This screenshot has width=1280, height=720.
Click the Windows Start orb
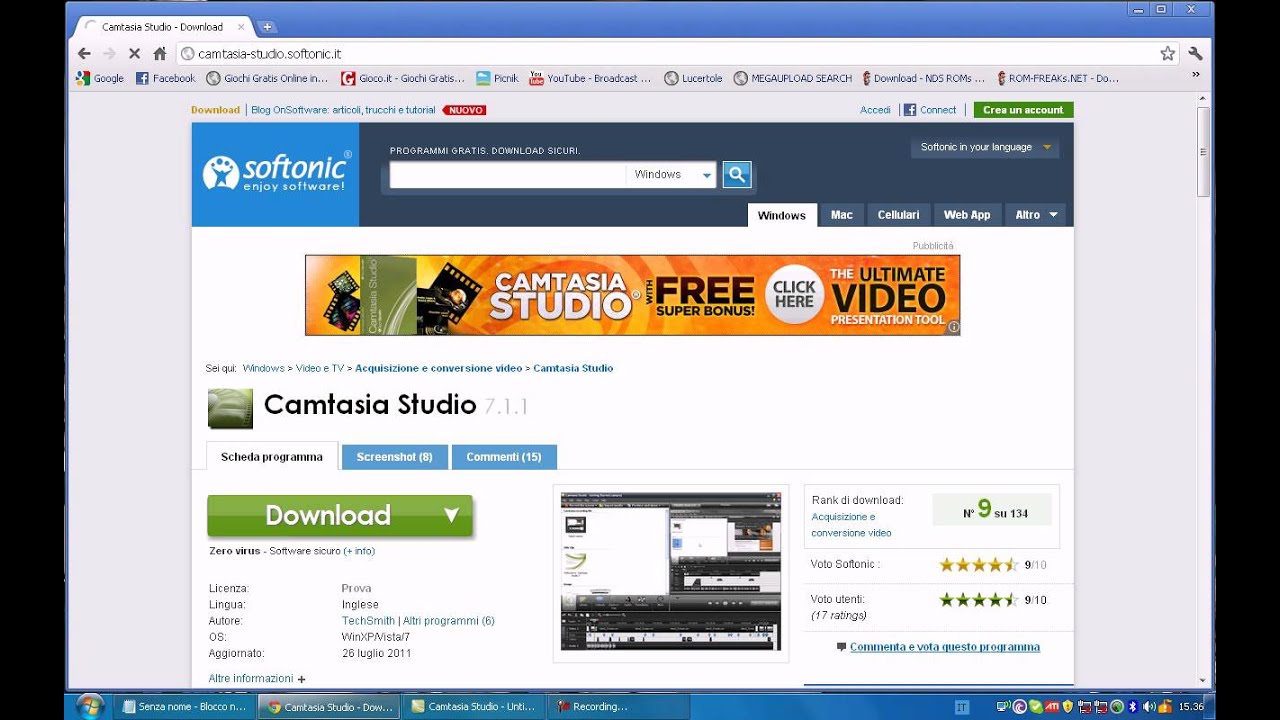click(x=89, y=706)
